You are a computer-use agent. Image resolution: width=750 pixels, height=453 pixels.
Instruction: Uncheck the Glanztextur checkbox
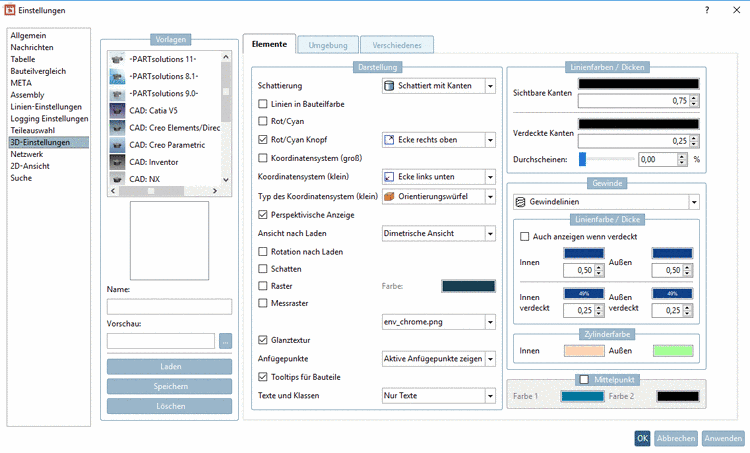(x=263, y=340)
